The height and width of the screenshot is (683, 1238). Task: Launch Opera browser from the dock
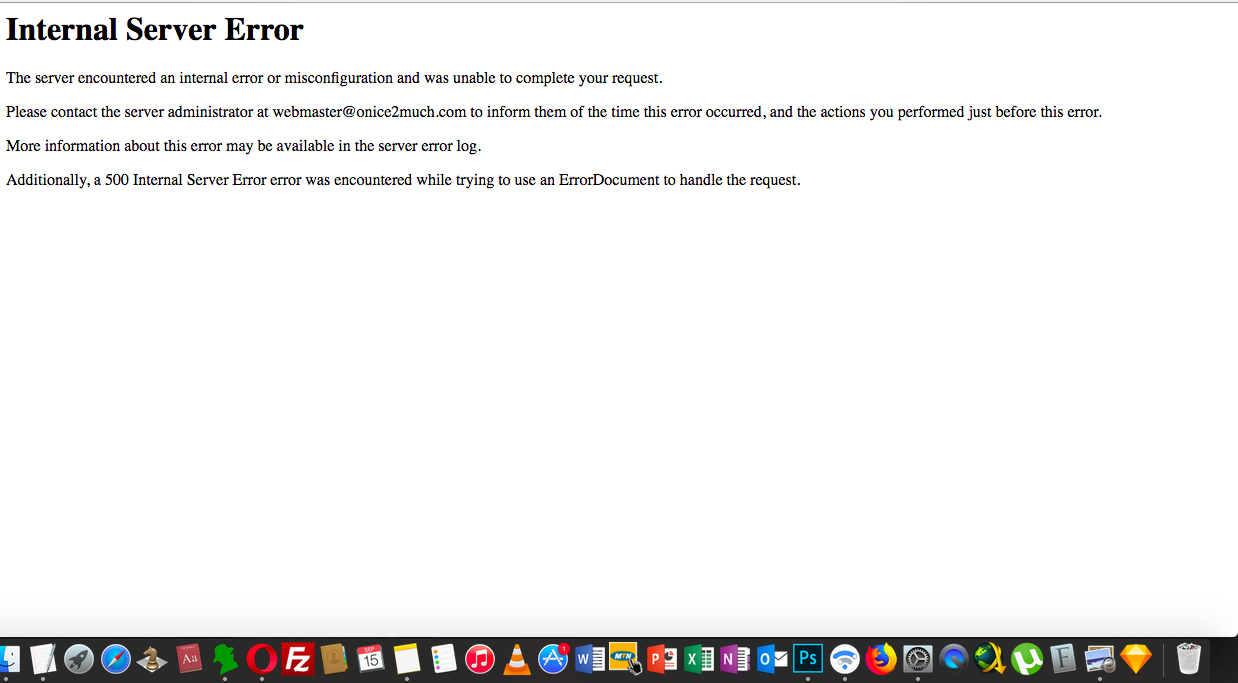262,659
